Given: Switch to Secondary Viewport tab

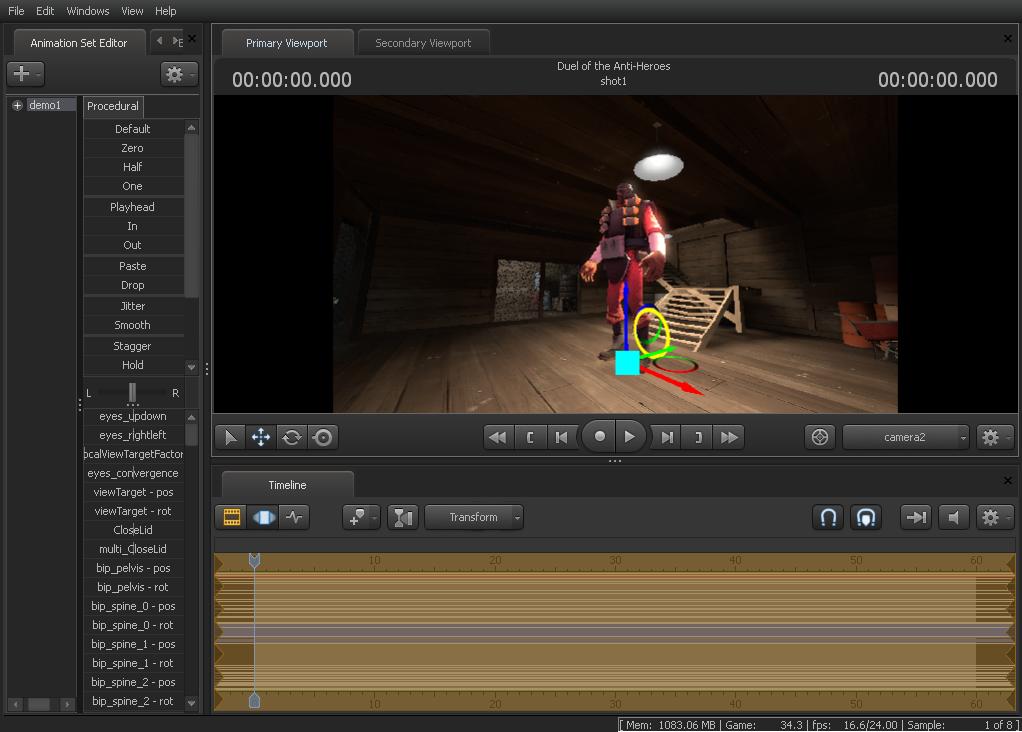Looking at the screenshot, I should tap(423, 43).
